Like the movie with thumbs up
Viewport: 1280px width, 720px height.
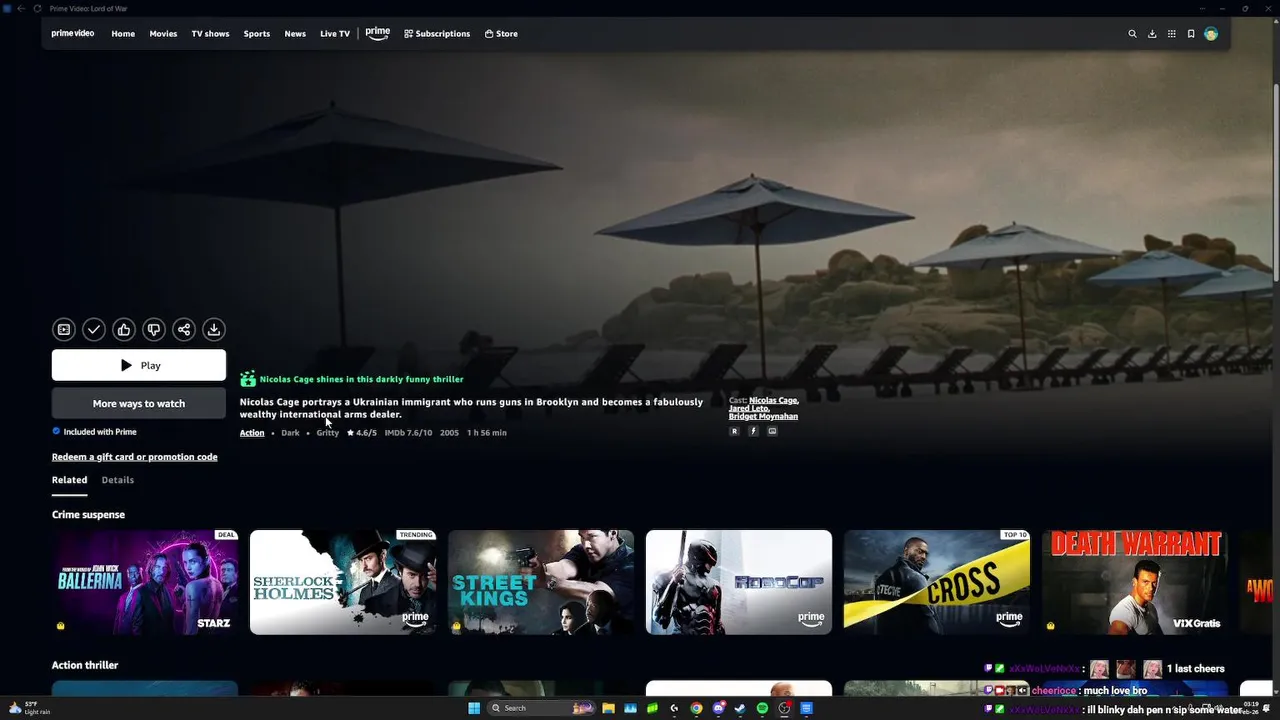click(x=124, y=329)
